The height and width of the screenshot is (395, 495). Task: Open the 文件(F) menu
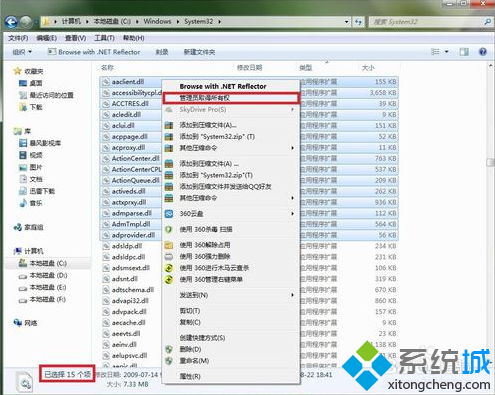[18, 38]
